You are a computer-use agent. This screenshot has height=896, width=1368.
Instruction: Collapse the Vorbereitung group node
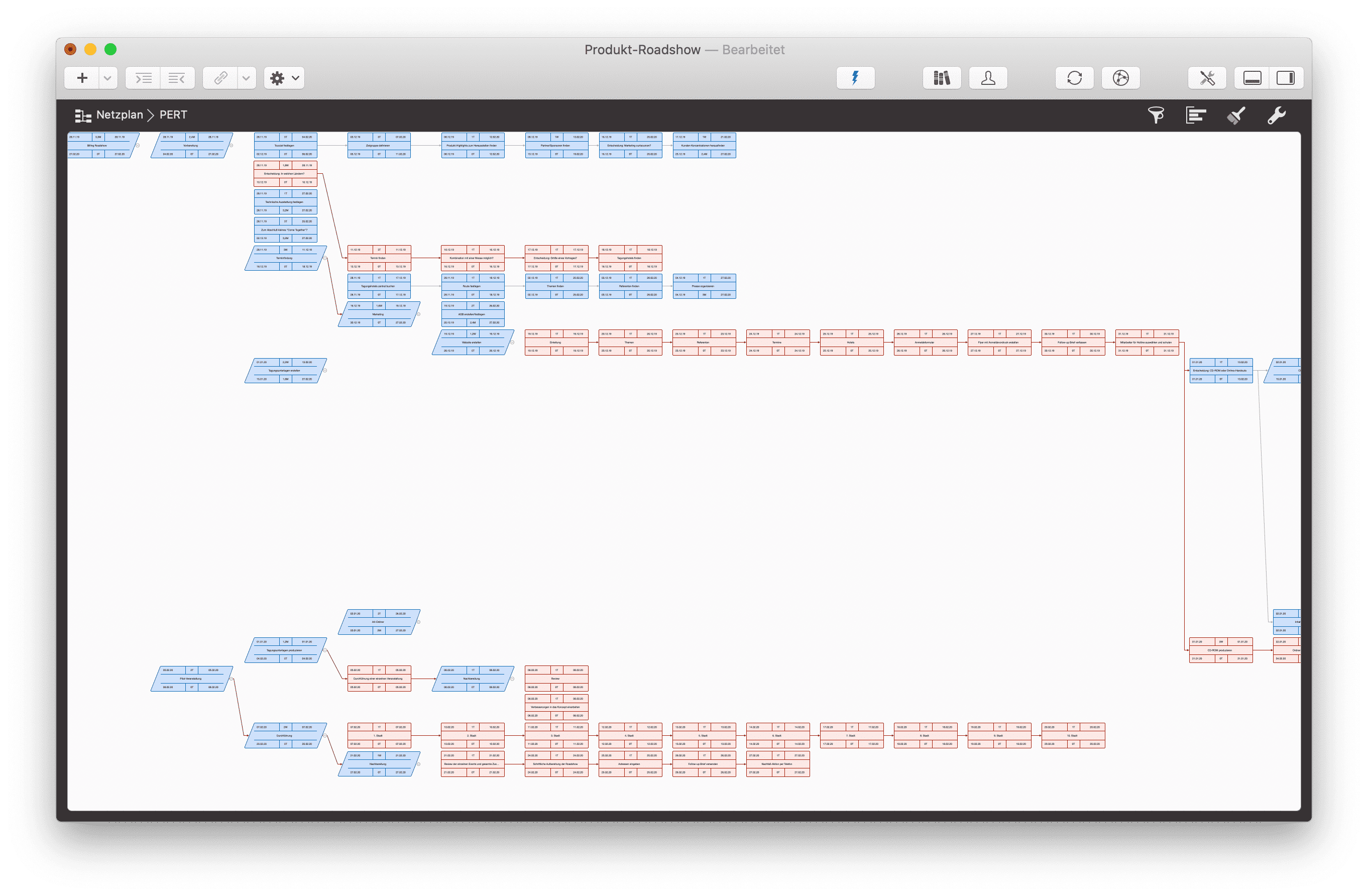(x=232, y=146)
